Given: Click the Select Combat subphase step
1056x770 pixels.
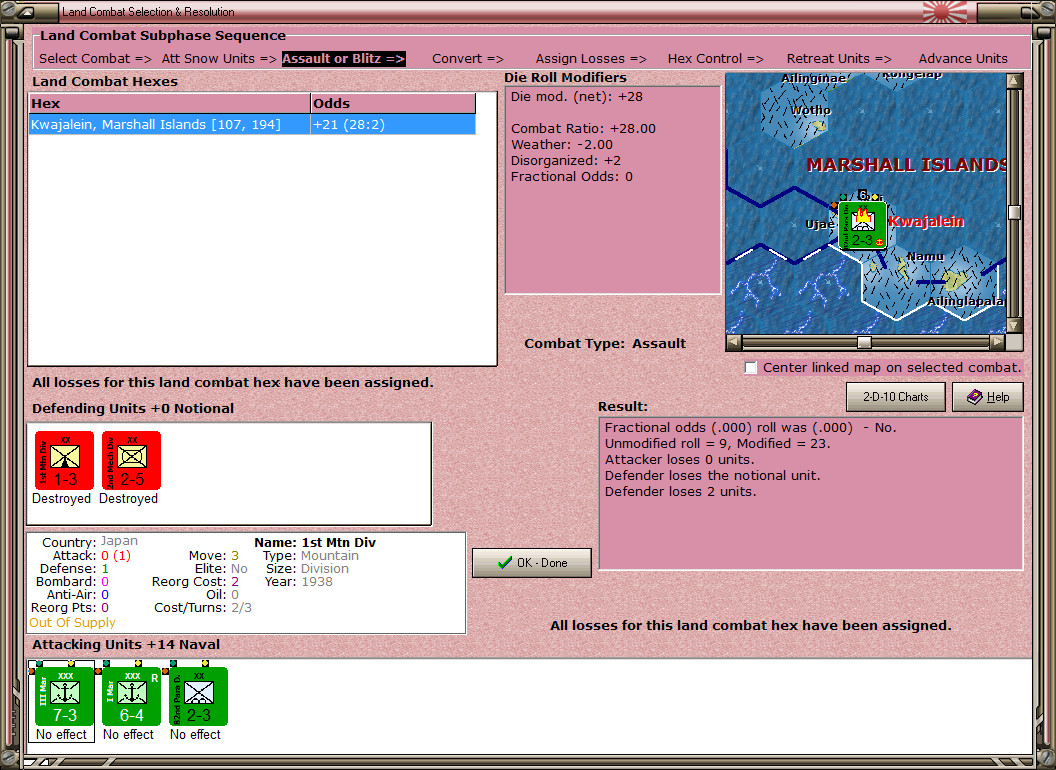Looking at the screenshot, I should 95,59.
